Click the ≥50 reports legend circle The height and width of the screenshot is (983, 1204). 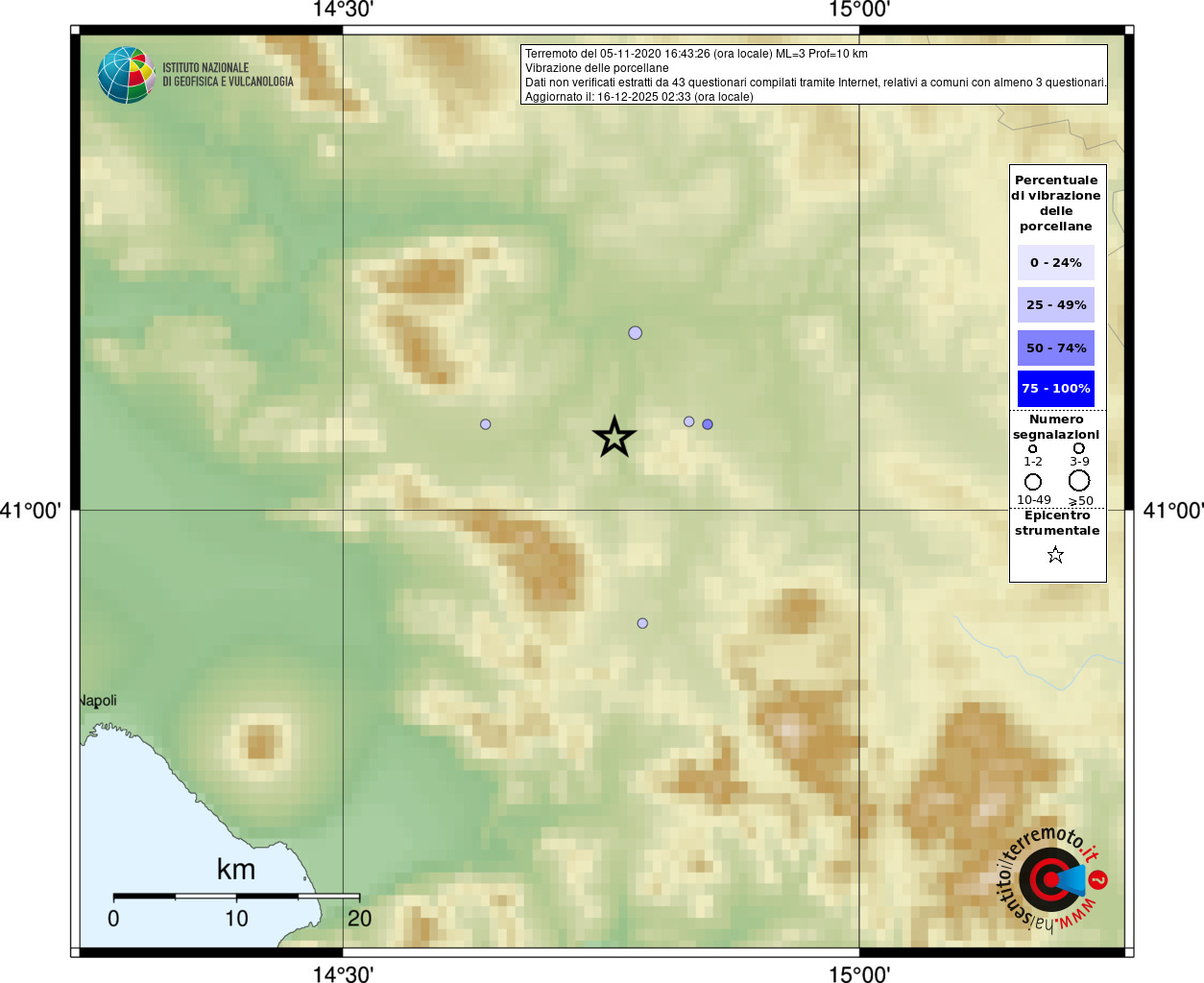click(x=1079, y=480)
